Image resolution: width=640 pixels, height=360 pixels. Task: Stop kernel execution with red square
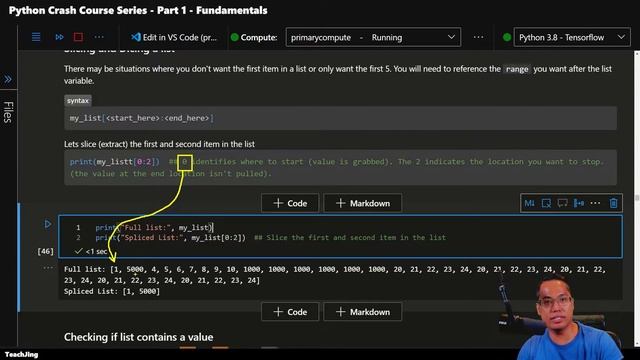(78, 37)
